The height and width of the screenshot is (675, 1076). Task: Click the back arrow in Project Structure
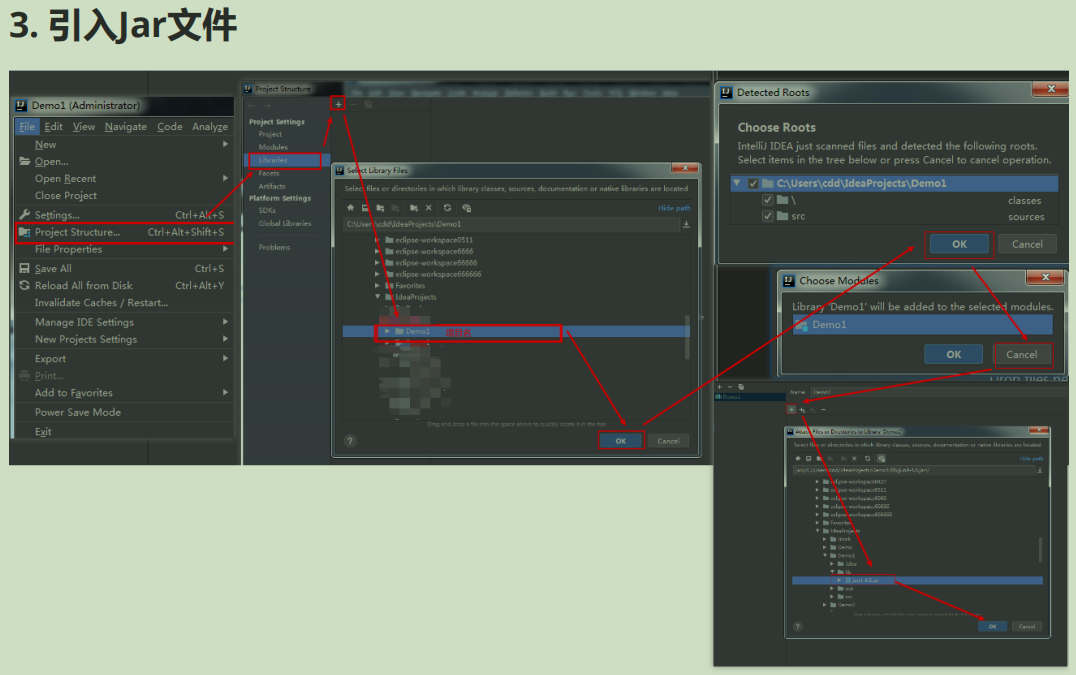[252, 106]
